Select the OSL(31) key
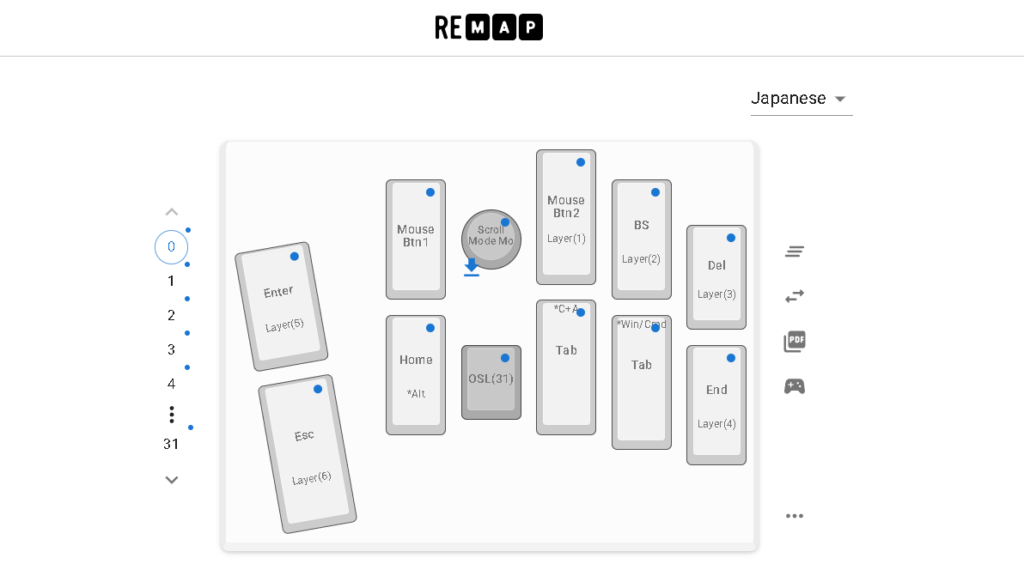The image size is (1024, 582). pos(490,381)
